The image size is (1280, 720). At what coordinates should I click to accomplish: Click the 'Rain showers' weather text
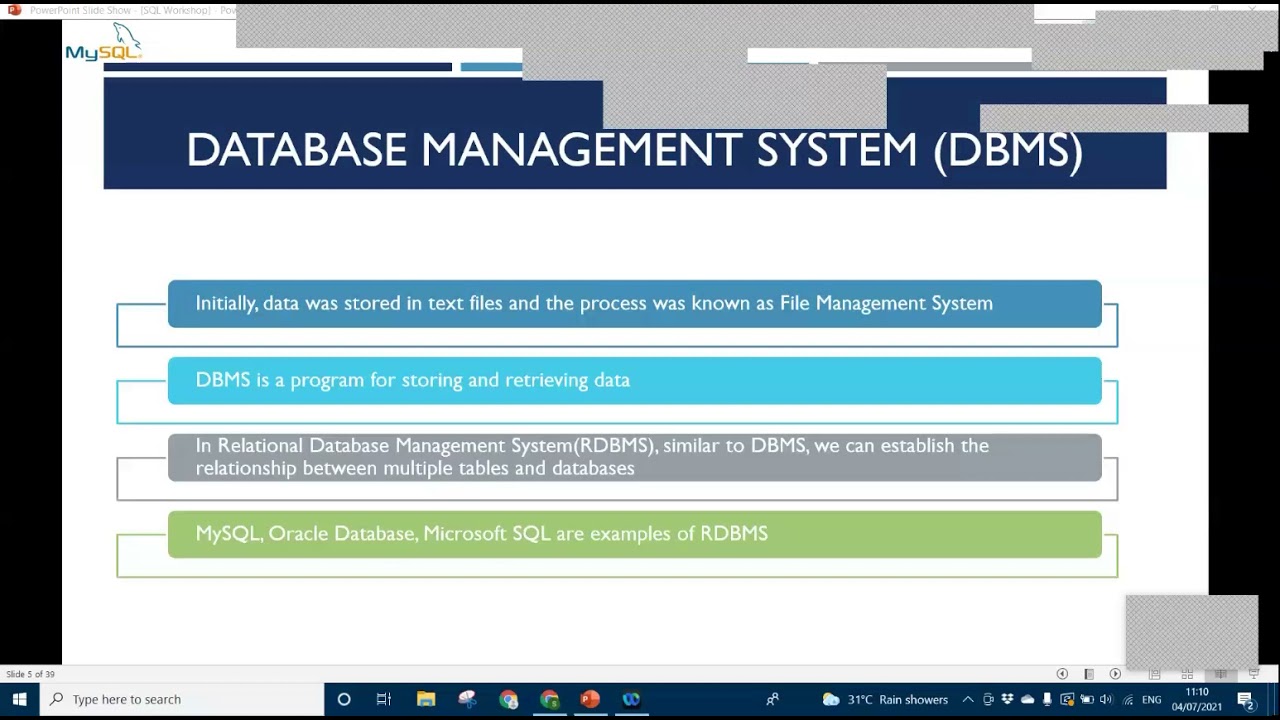pos(913,699)
